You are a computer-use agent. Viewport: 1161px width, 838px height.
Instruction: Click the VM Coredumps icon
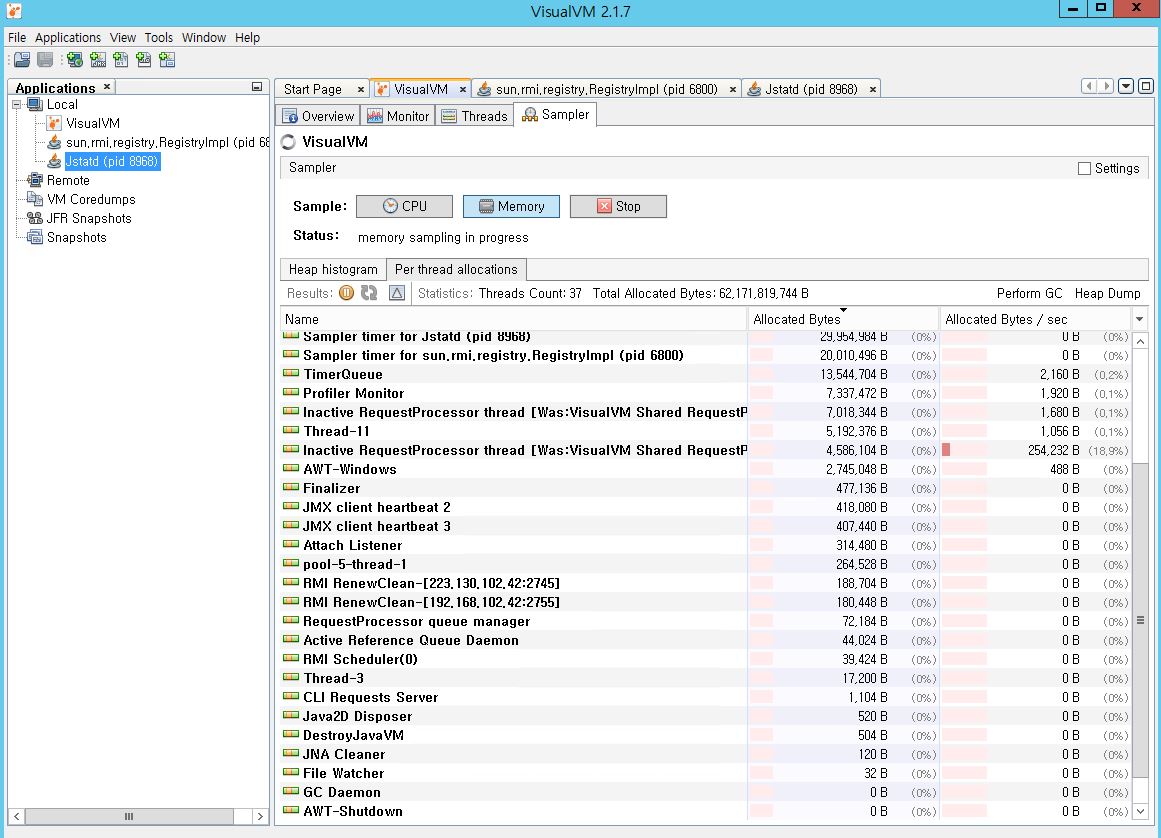[x=35, y=199]
